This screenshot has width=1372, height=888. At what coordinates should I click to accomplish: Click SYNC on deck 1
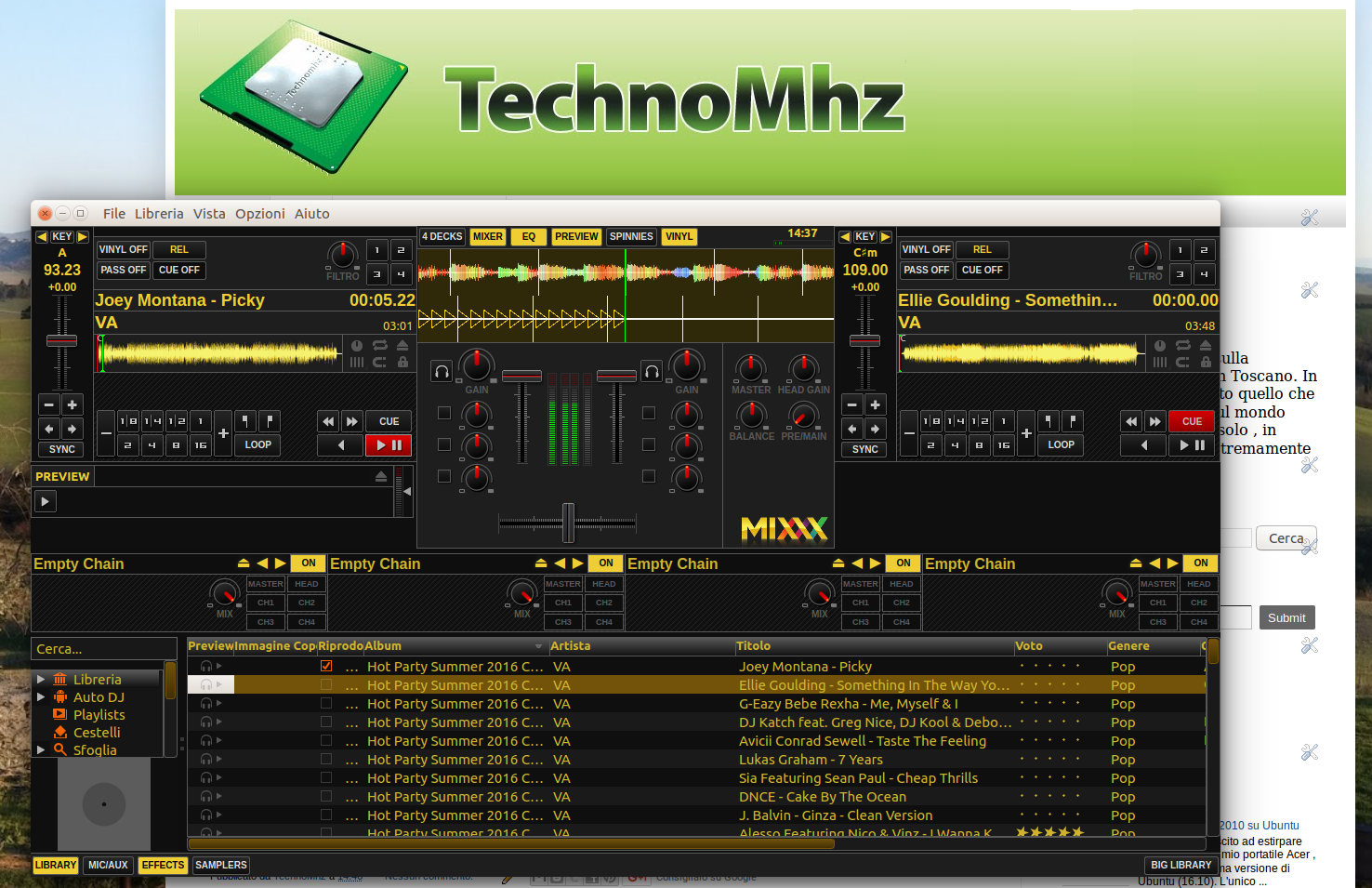[x=62, y=449]
